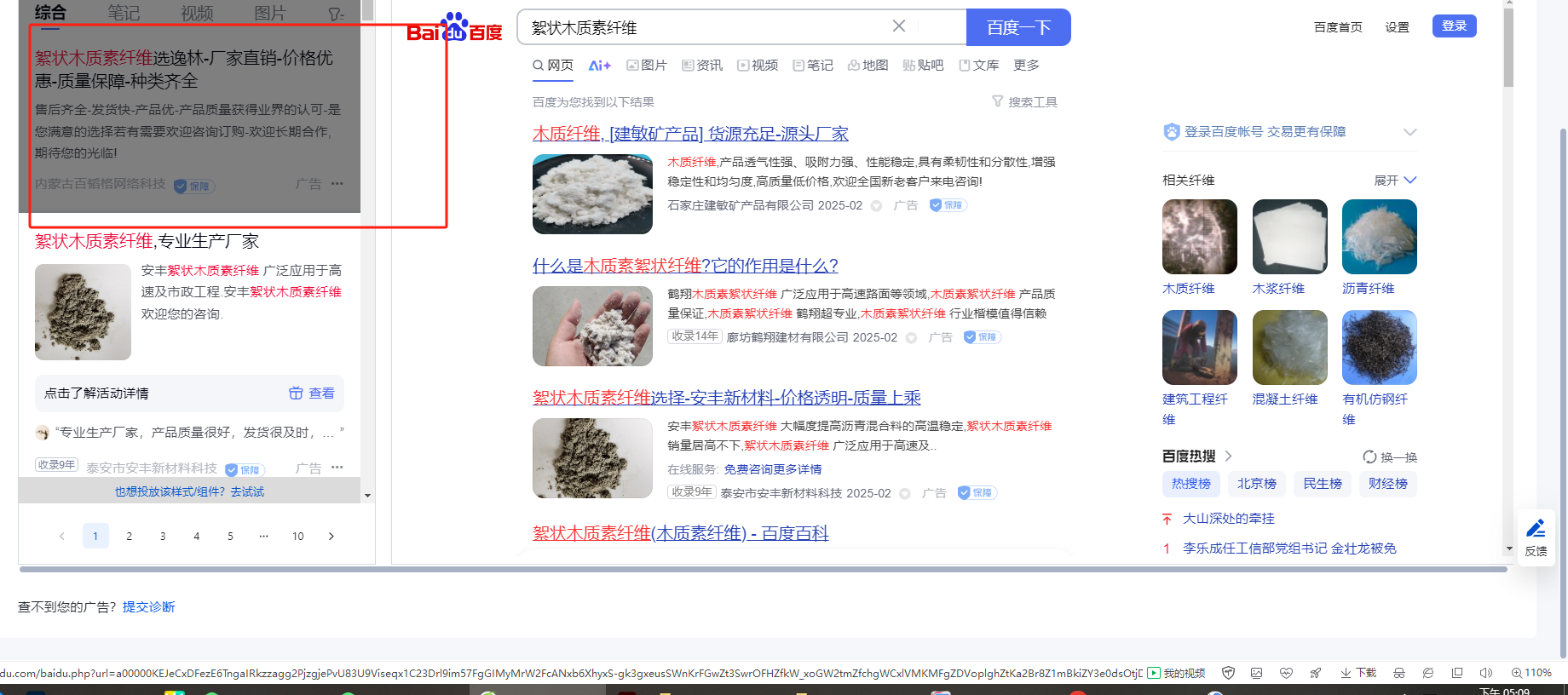The width and height of the screenshot is (1568, 695).
Task: Switch to the 图片 tab under the search box
Action: 647,66
